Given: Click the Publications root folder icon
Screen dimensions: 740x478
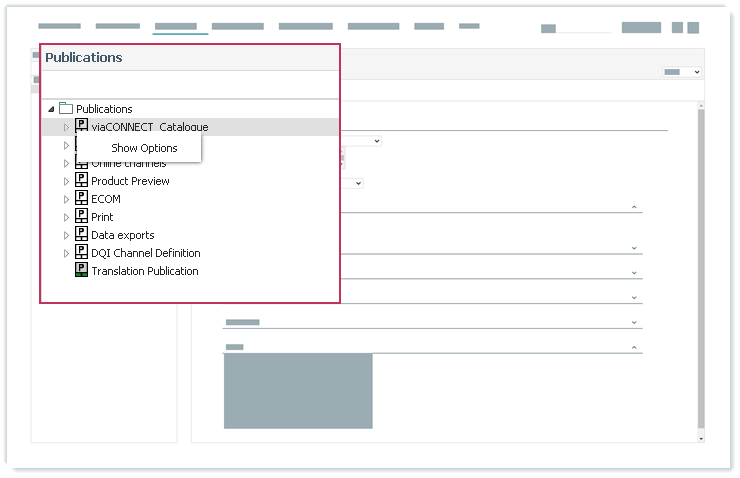Looking at the screenshot, I should (66, 109).
